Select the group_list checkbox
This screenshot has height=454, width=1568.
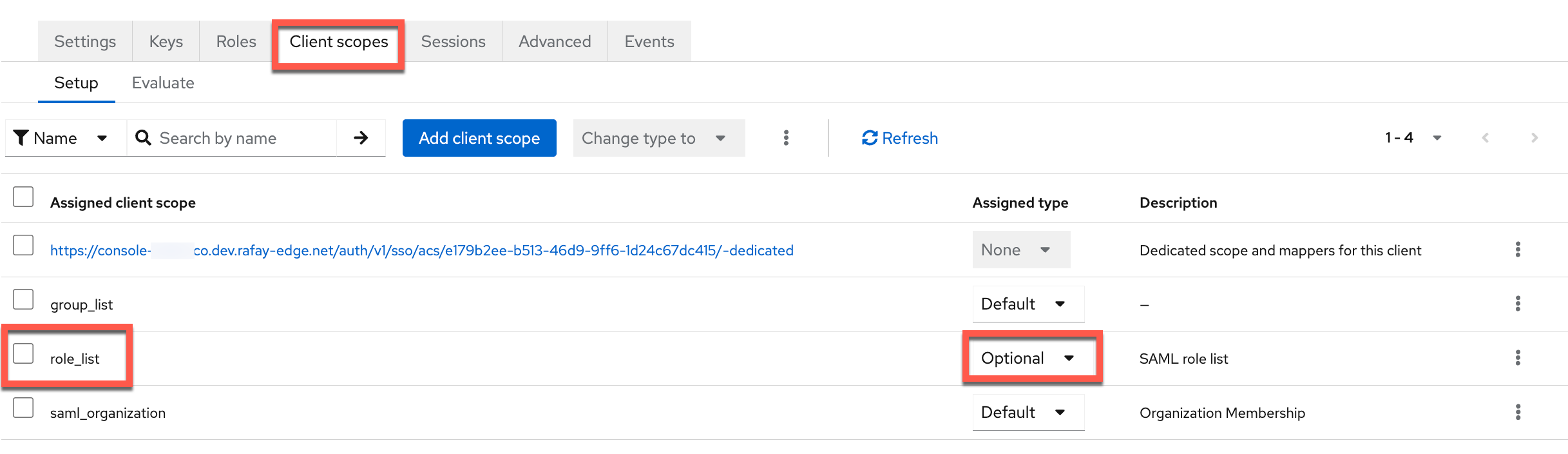[x=24, y=299]
